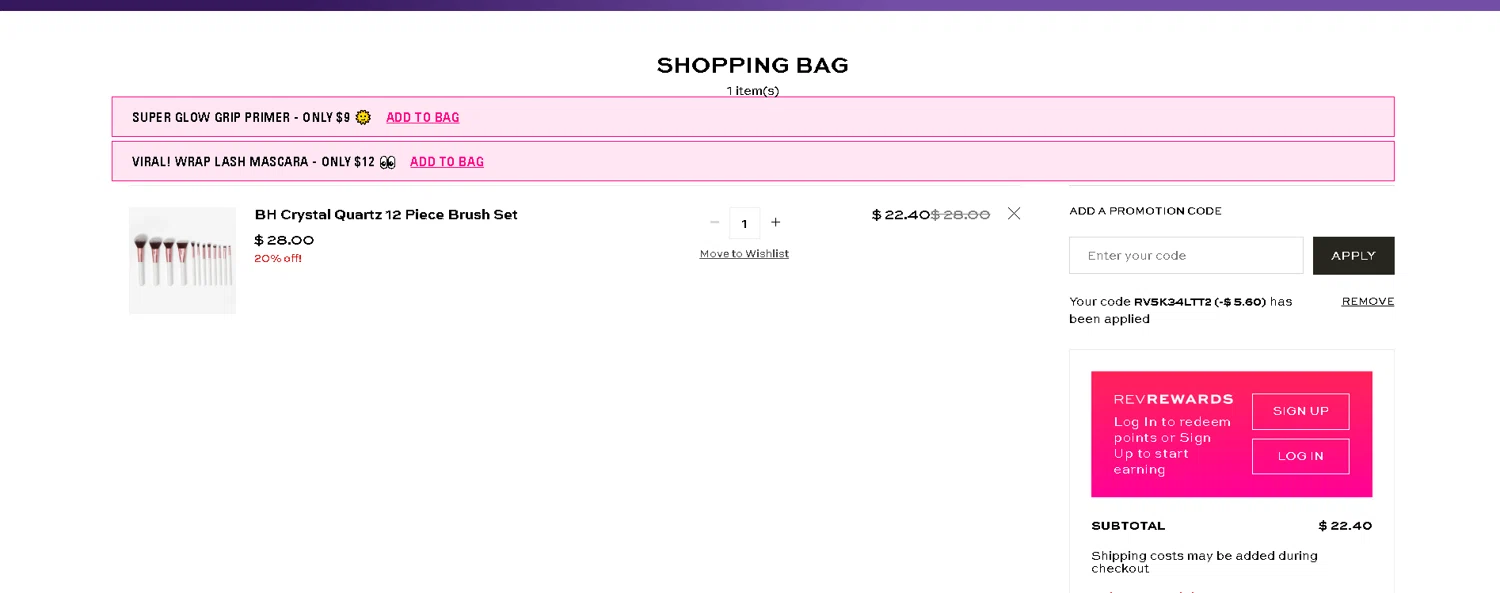Click the RevRewards logo
This screenshot has height=593, width=1500.
[x=1173, y=399]
